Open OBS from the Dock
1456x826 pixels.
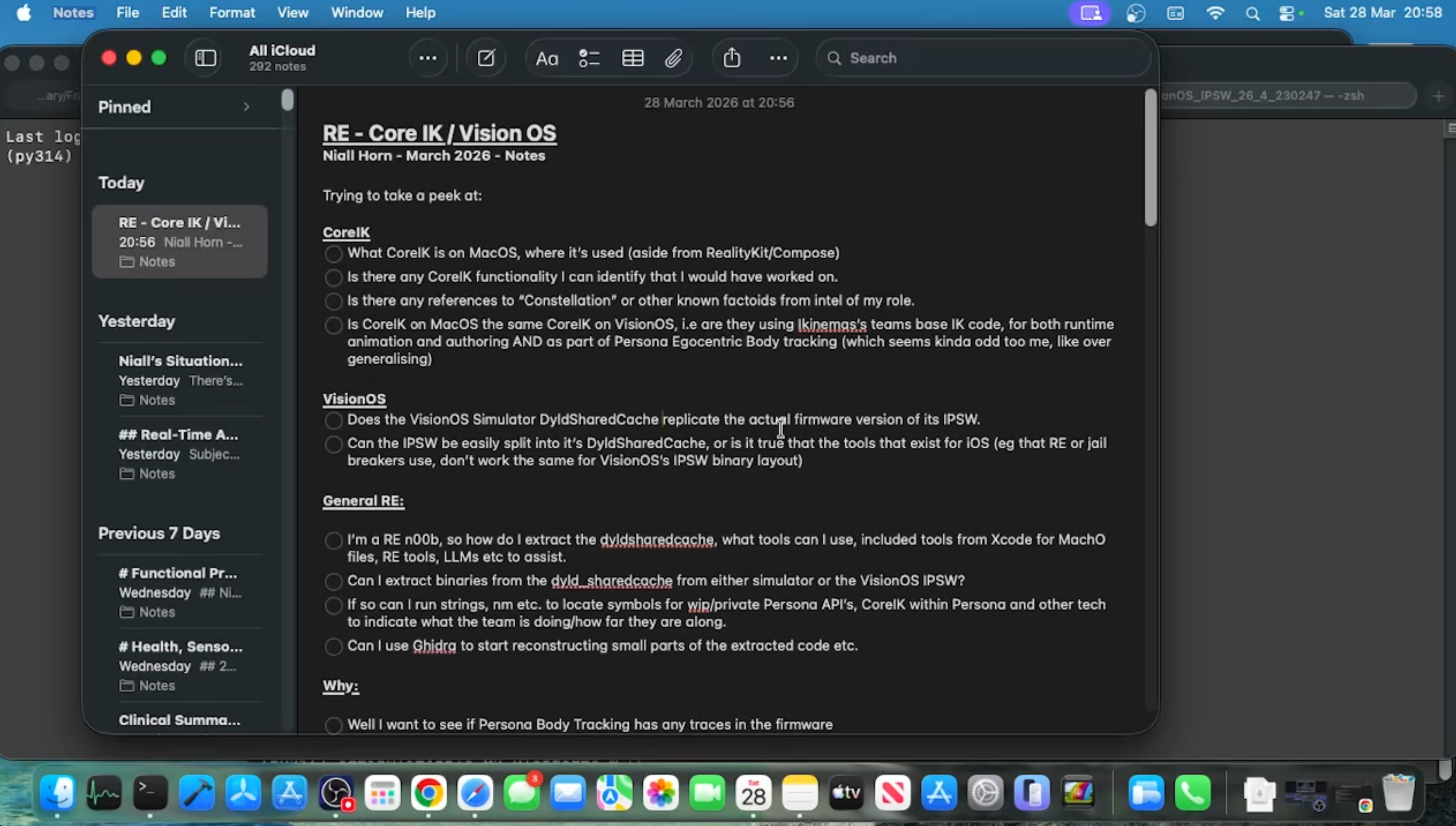coord(336,792)
